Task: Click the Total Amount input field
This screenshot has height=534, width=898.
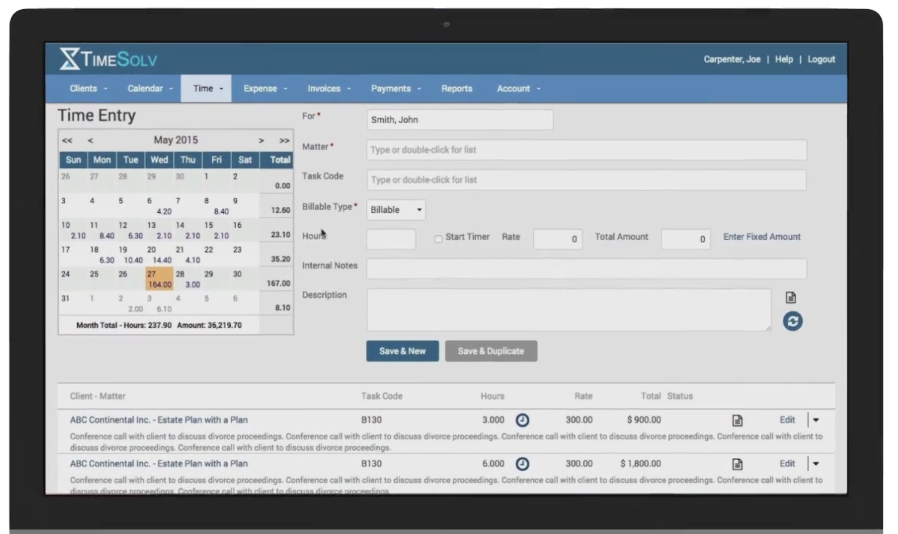Action: pos(686,239)
